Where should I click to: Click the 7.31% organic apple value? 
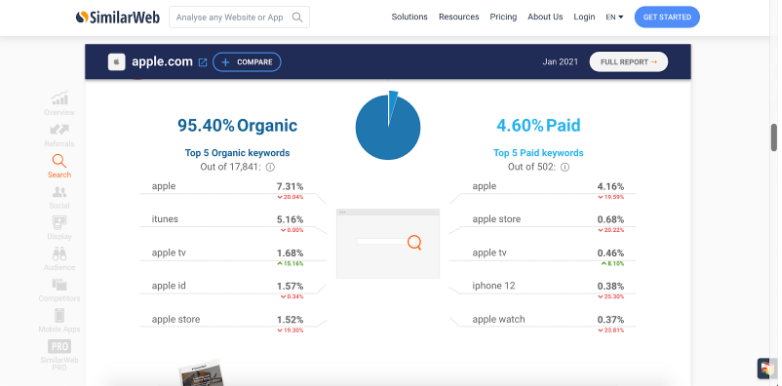tap(290, 187)
